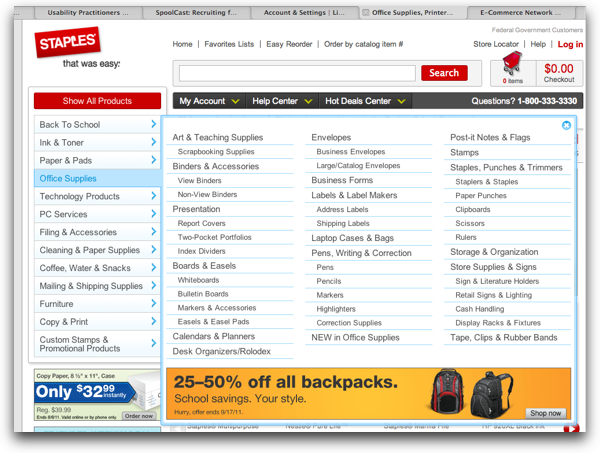Click the Order now copy paper button
Image resolution: width=600 pixels, height=453 pixels.
139,416
